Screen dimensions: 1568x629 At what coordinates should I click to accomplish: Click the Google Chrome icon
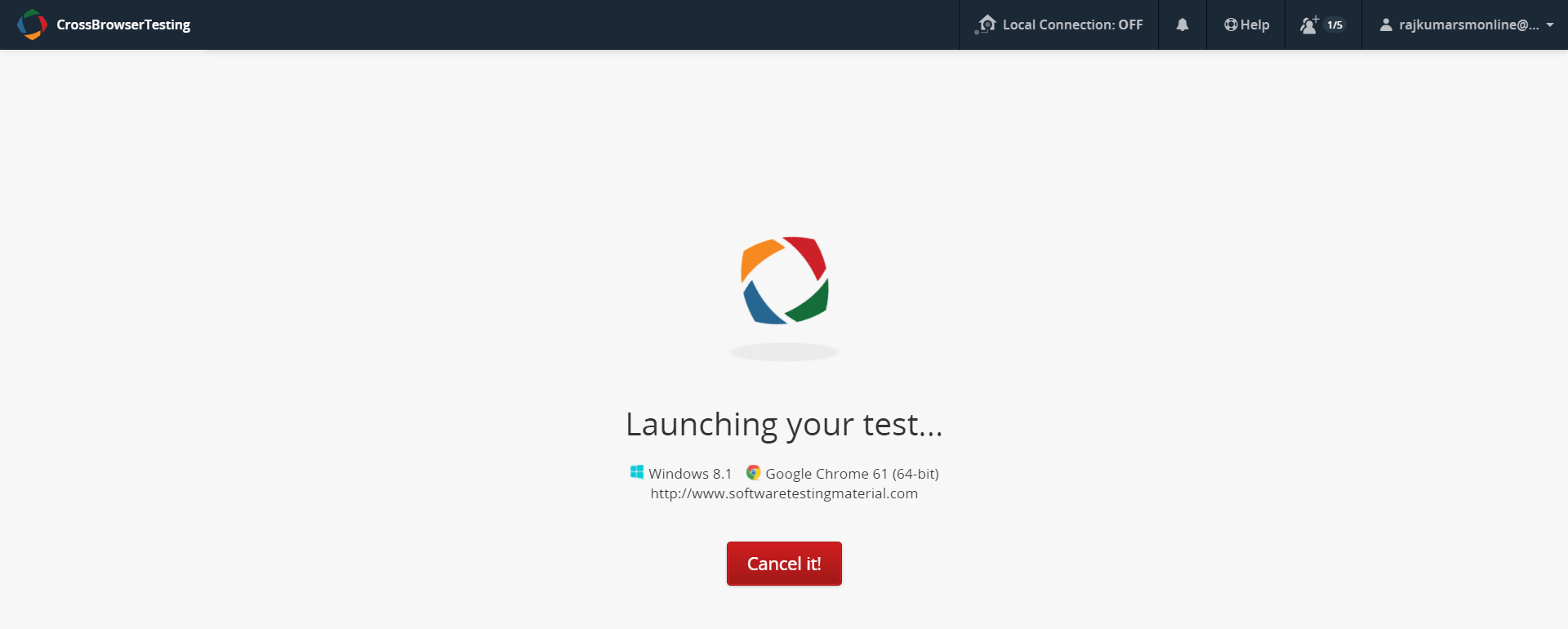click(753, 472)
